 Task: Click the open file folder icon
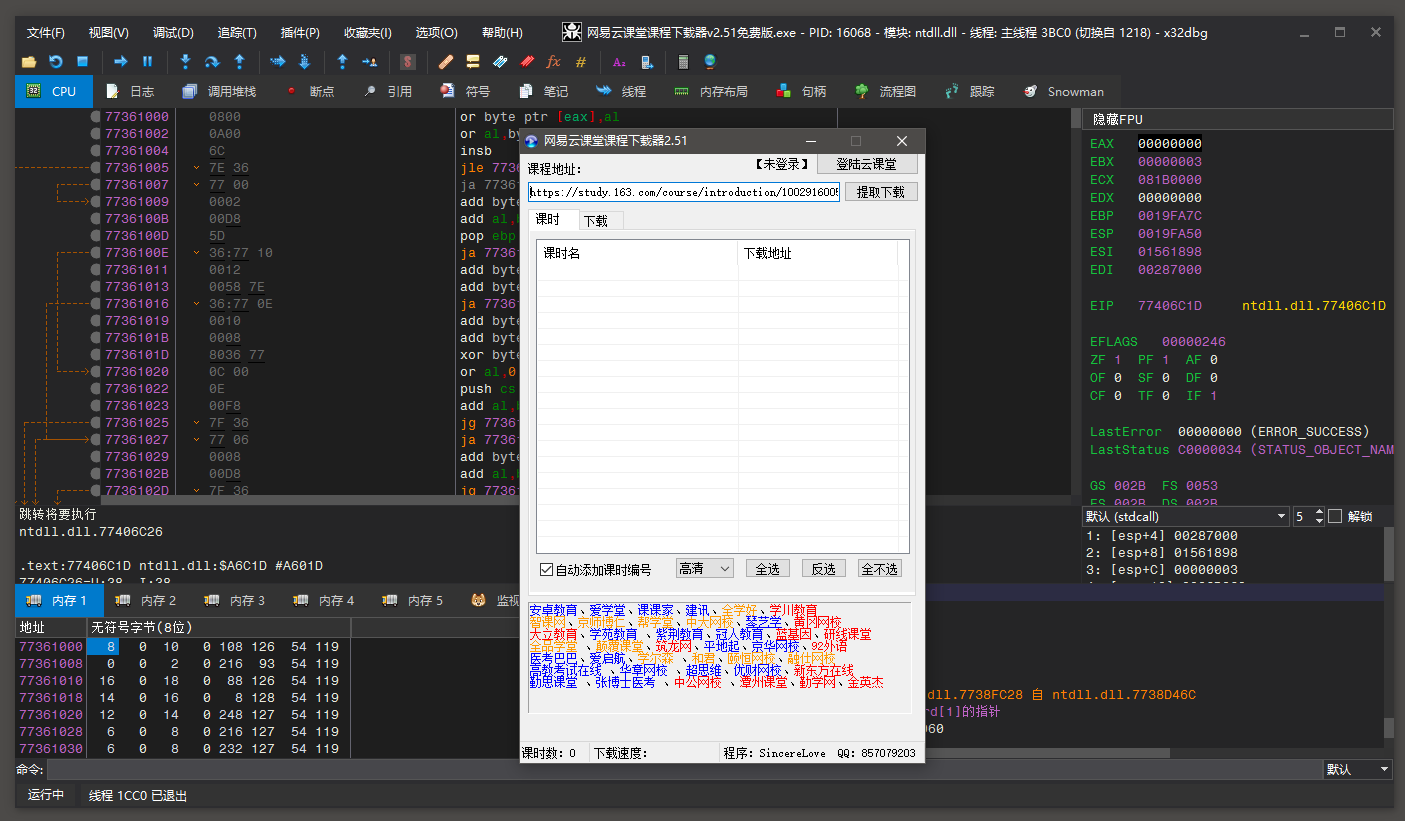point(29,62)
